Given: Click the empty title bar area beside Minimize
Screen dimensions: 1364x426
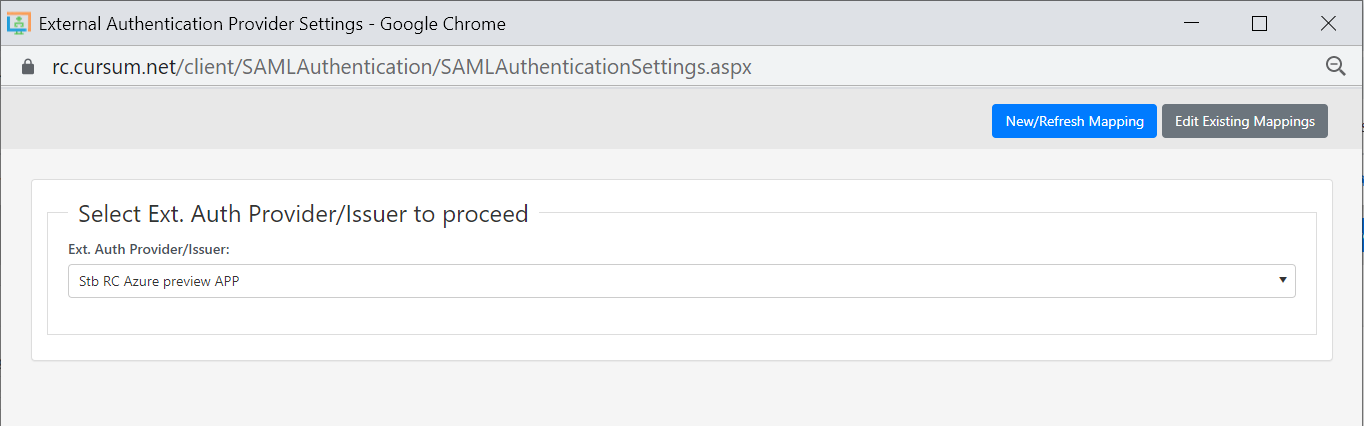Looking at the screenshot, I should pos(900,23).
